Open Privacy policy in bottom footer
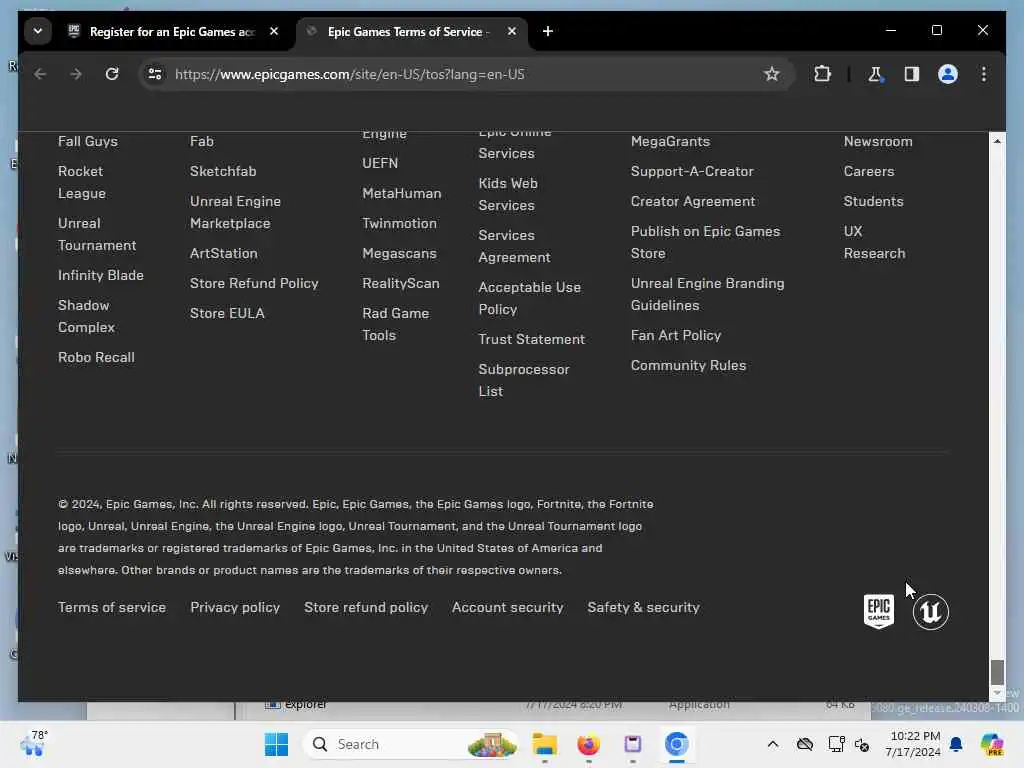The image size is (1024, 768). tap(235, 607)
